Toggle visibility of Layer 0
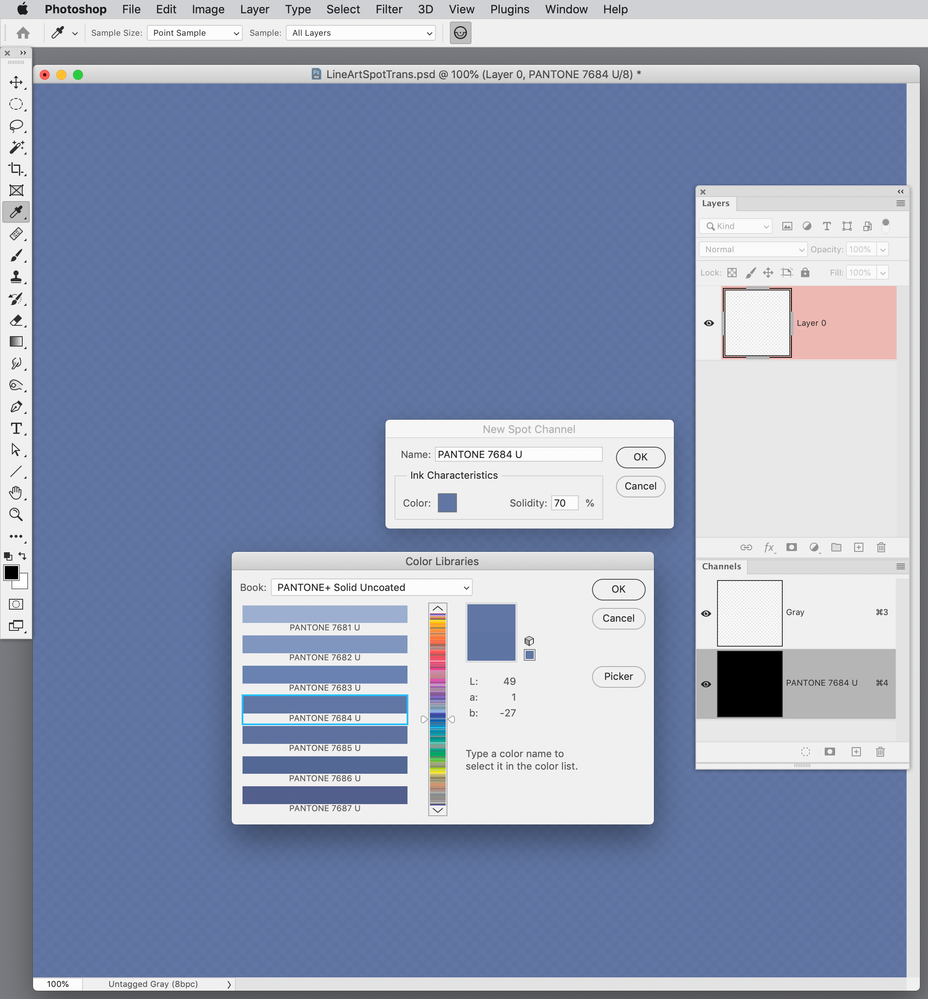 point(709,323)
